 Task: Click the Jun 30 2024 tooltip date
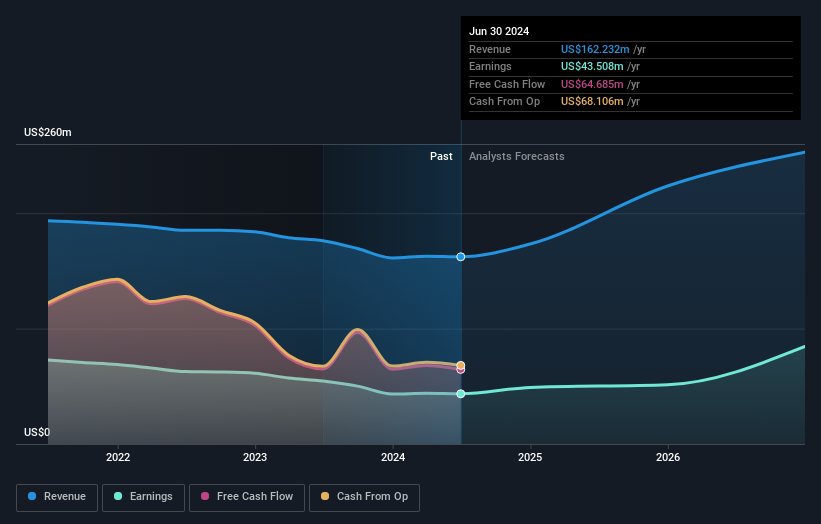[498, 31]
